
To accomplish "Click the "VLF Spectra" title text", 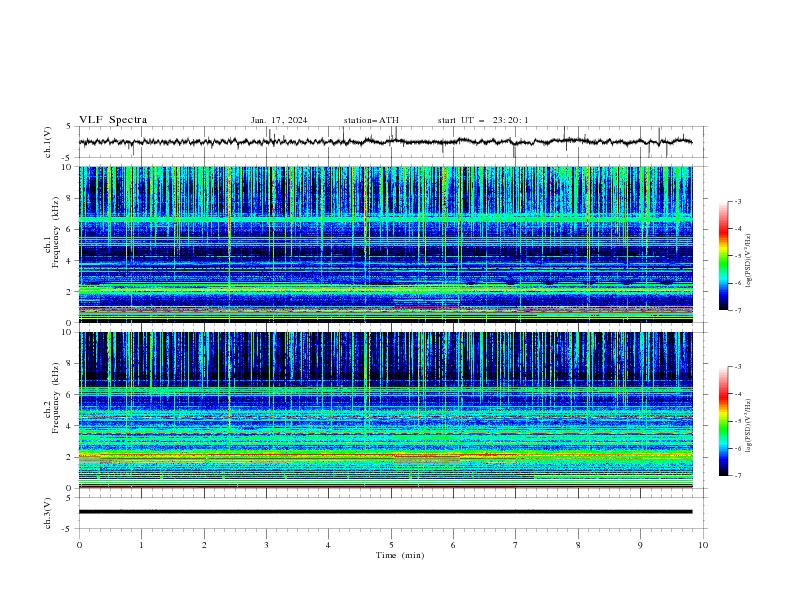I will coord(113,120).
